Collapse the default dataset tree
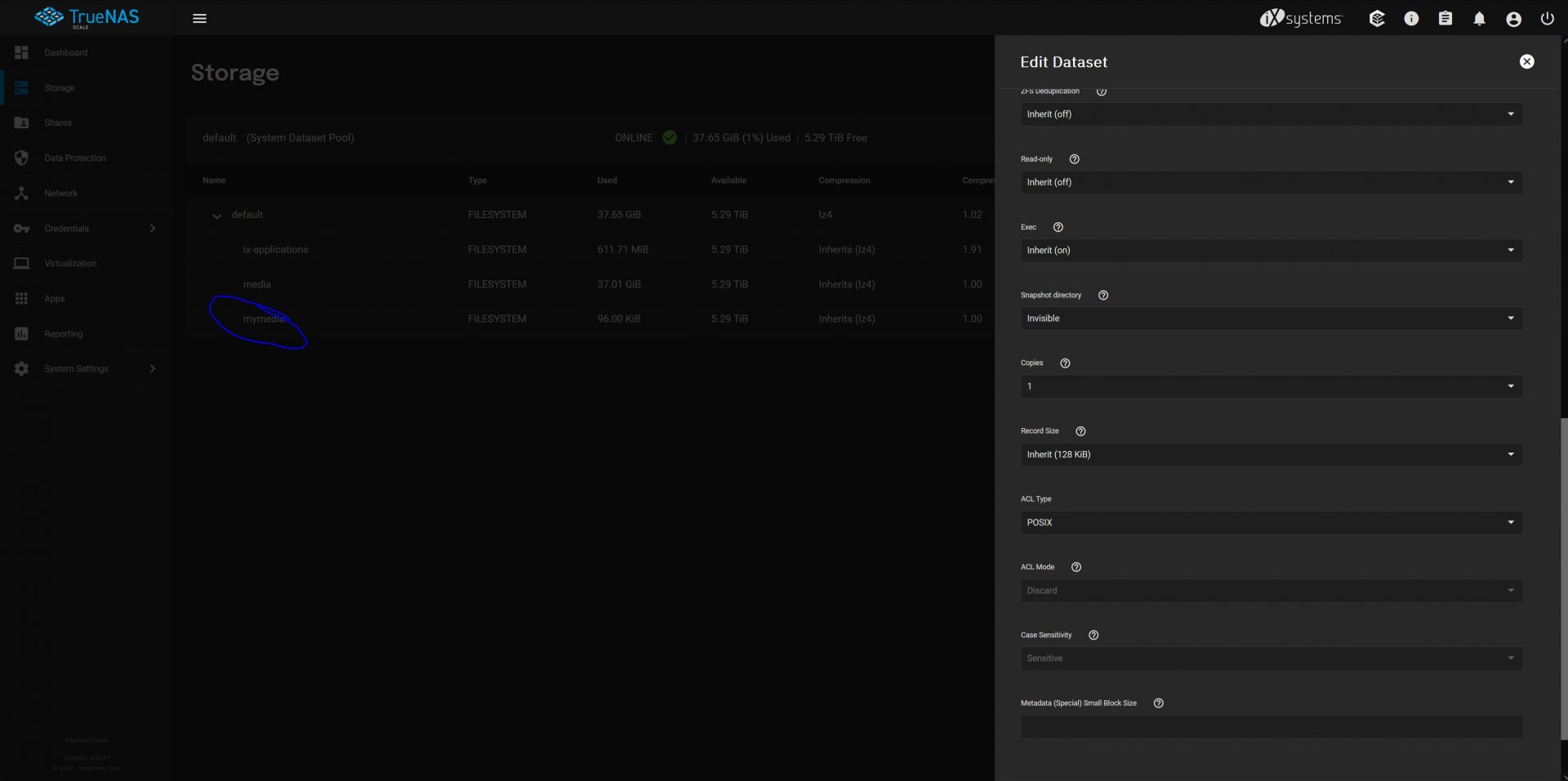The width and height of the screenshot is (1568, 781). coord(216,216)
